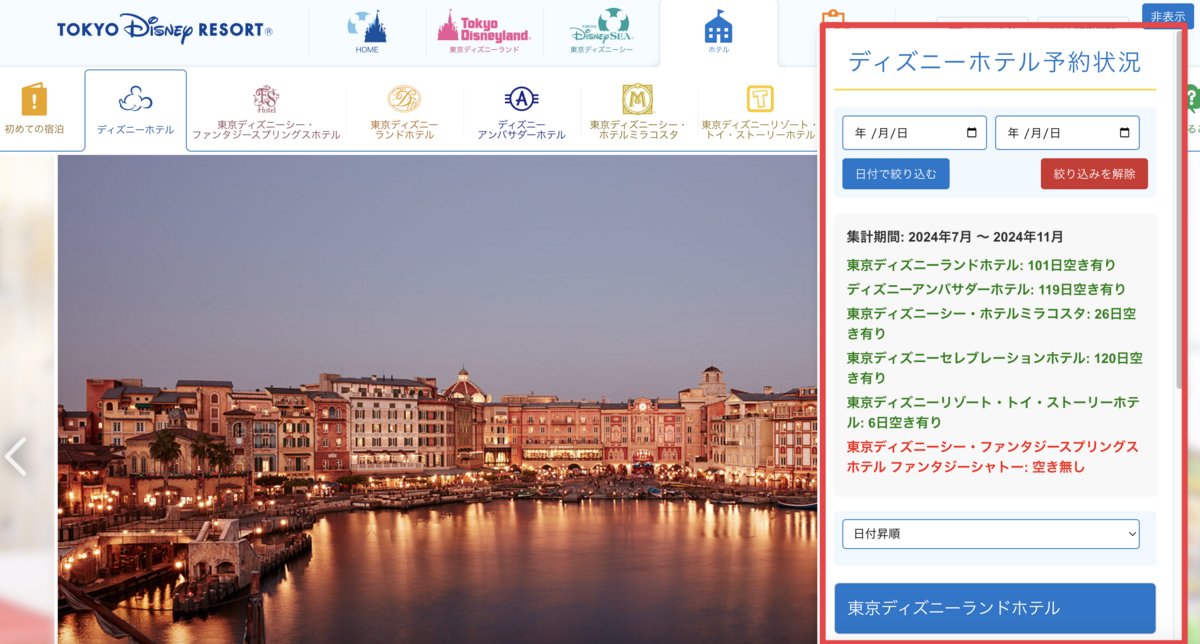Click the Toy Story Hotel 'T' icon

click(x=760, y=99)
